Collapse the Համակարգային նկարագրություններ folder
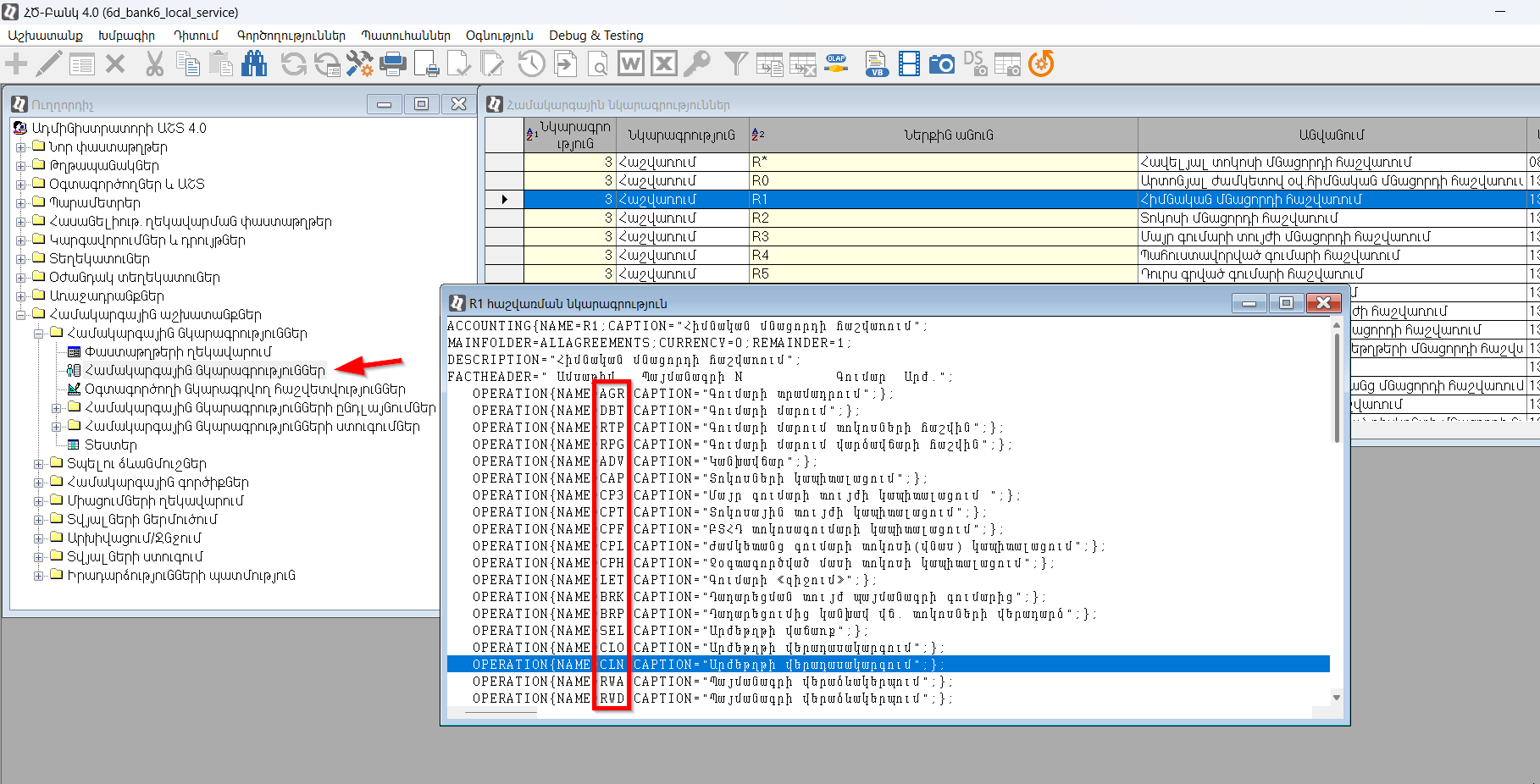This screenshot has height=784, width=1540. [39, 334]
